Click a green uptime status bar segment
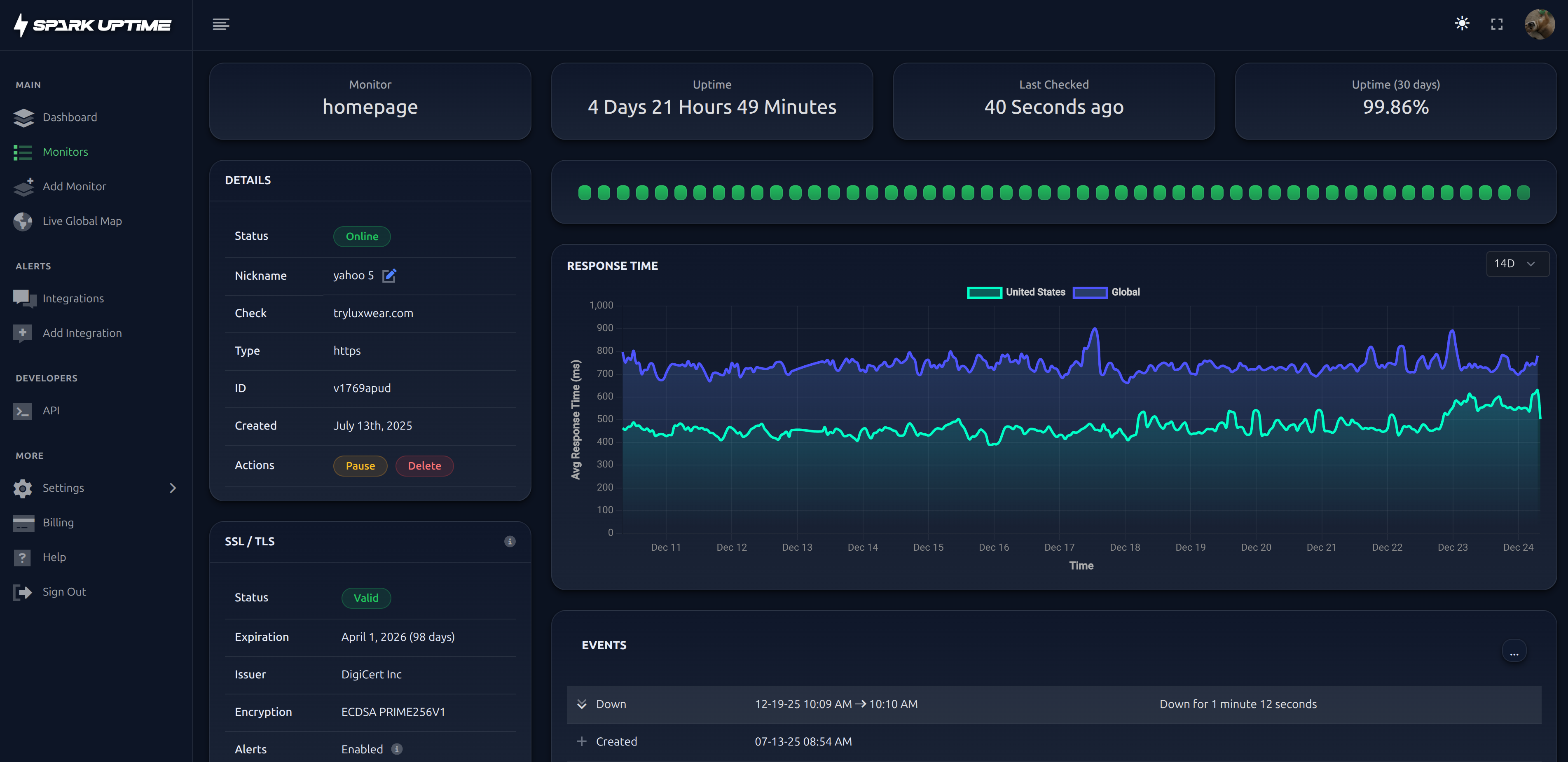 (584, 192)
